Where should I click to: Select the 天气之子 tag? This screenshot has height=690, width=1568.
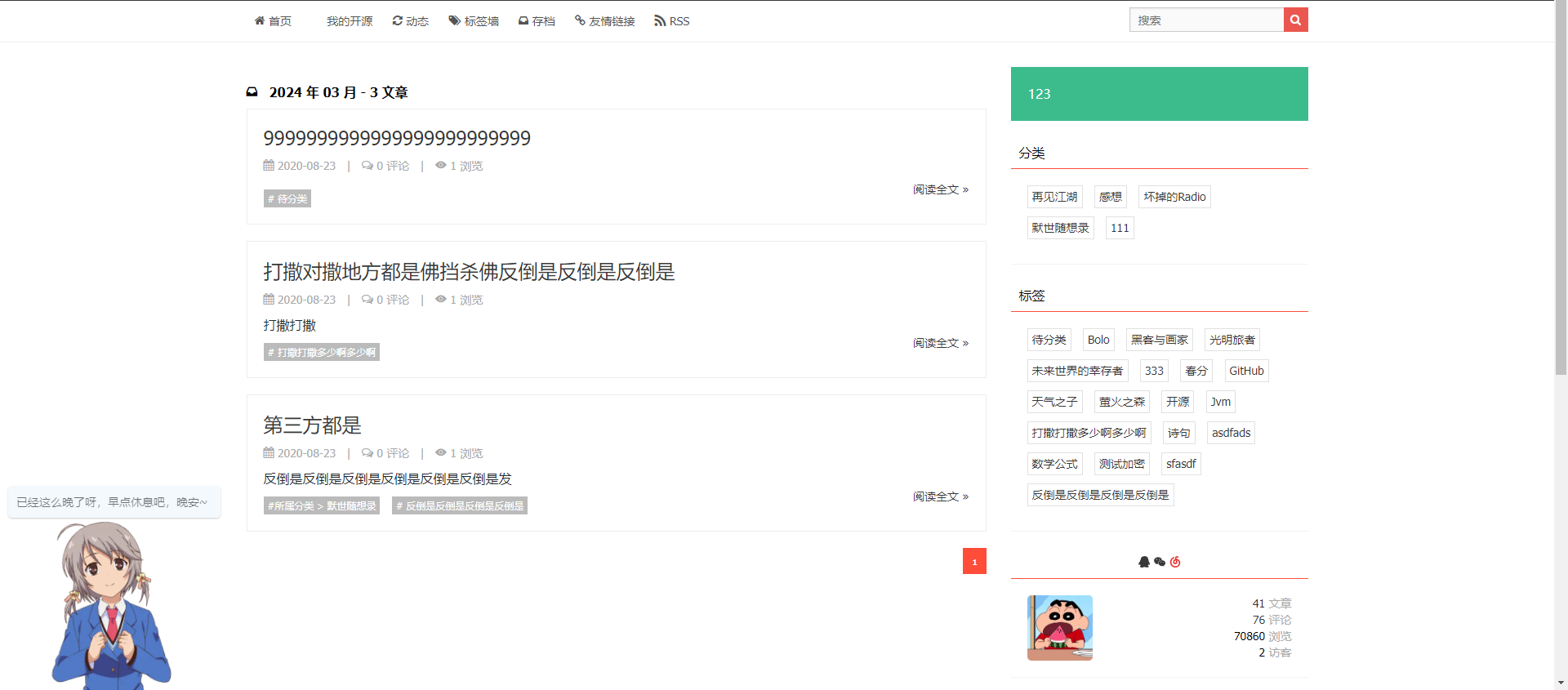point(1054,402)
